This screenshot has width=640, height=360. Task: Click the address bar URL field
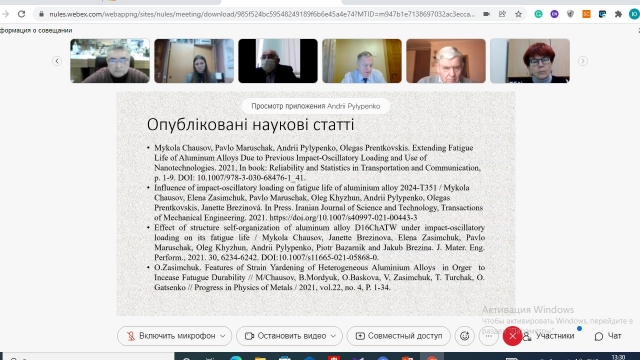(x=262, y=14)
